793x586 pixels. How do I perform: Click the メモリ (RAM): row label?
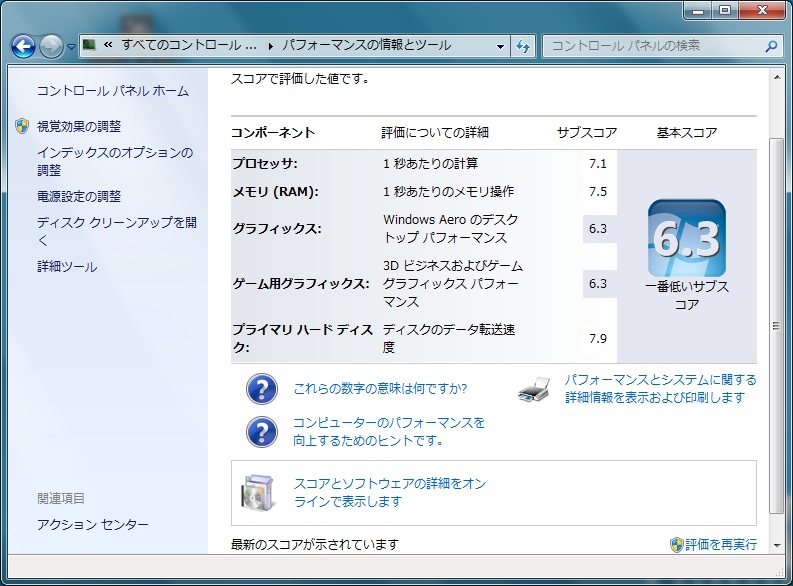point(276,192)
